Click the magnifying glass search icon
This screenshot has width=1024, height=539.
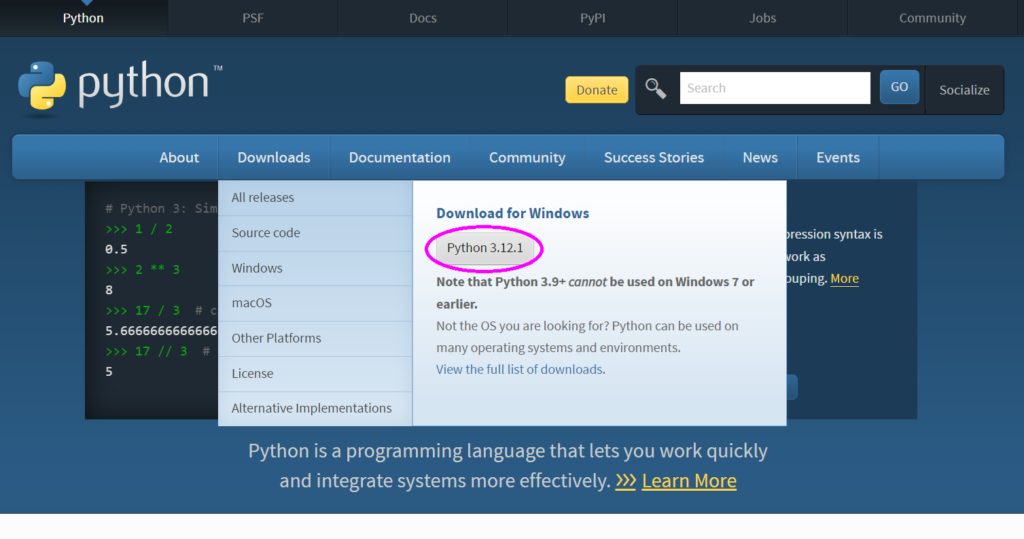[656, 88]
